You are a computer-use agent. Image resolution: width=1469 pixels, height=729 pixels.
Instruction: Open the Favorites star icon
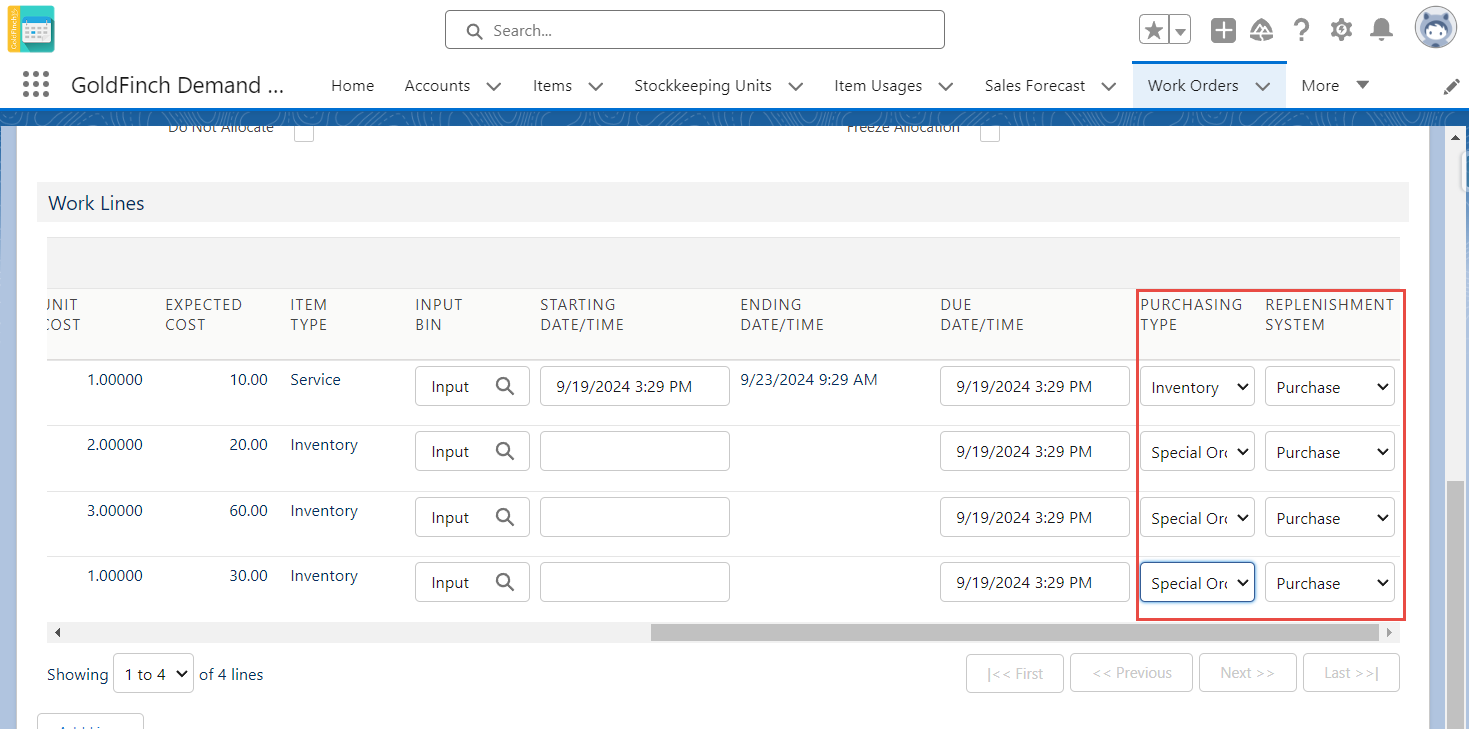1154,30
